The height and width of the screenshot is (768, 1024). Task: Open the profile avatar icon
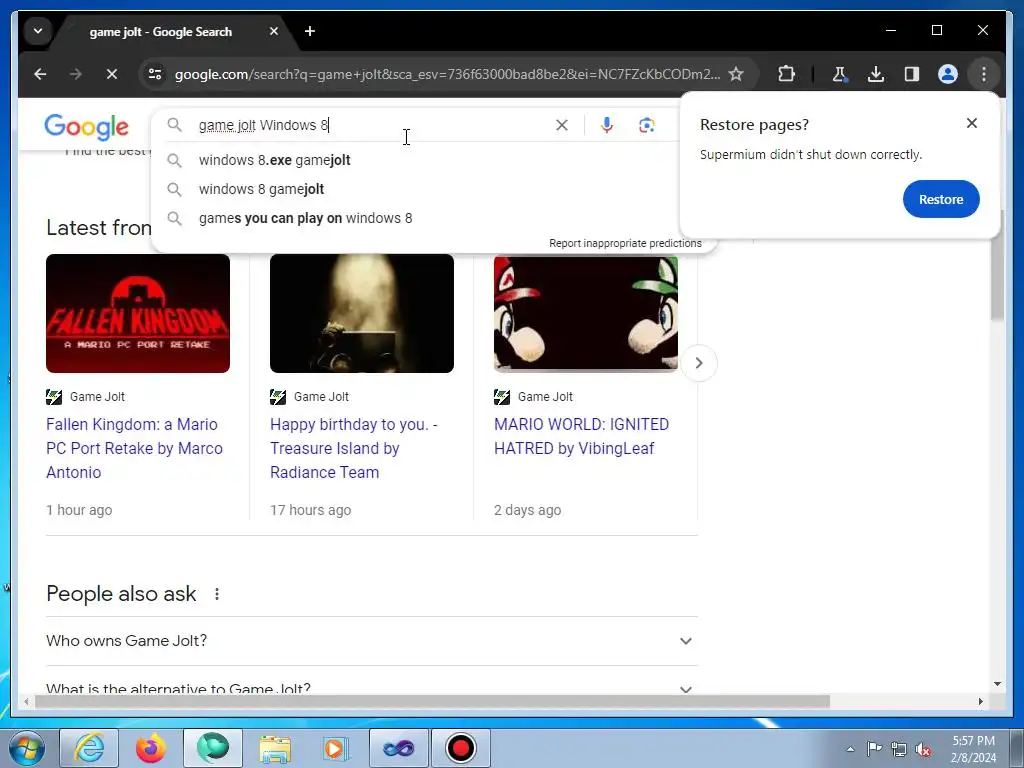click(948, 74)
